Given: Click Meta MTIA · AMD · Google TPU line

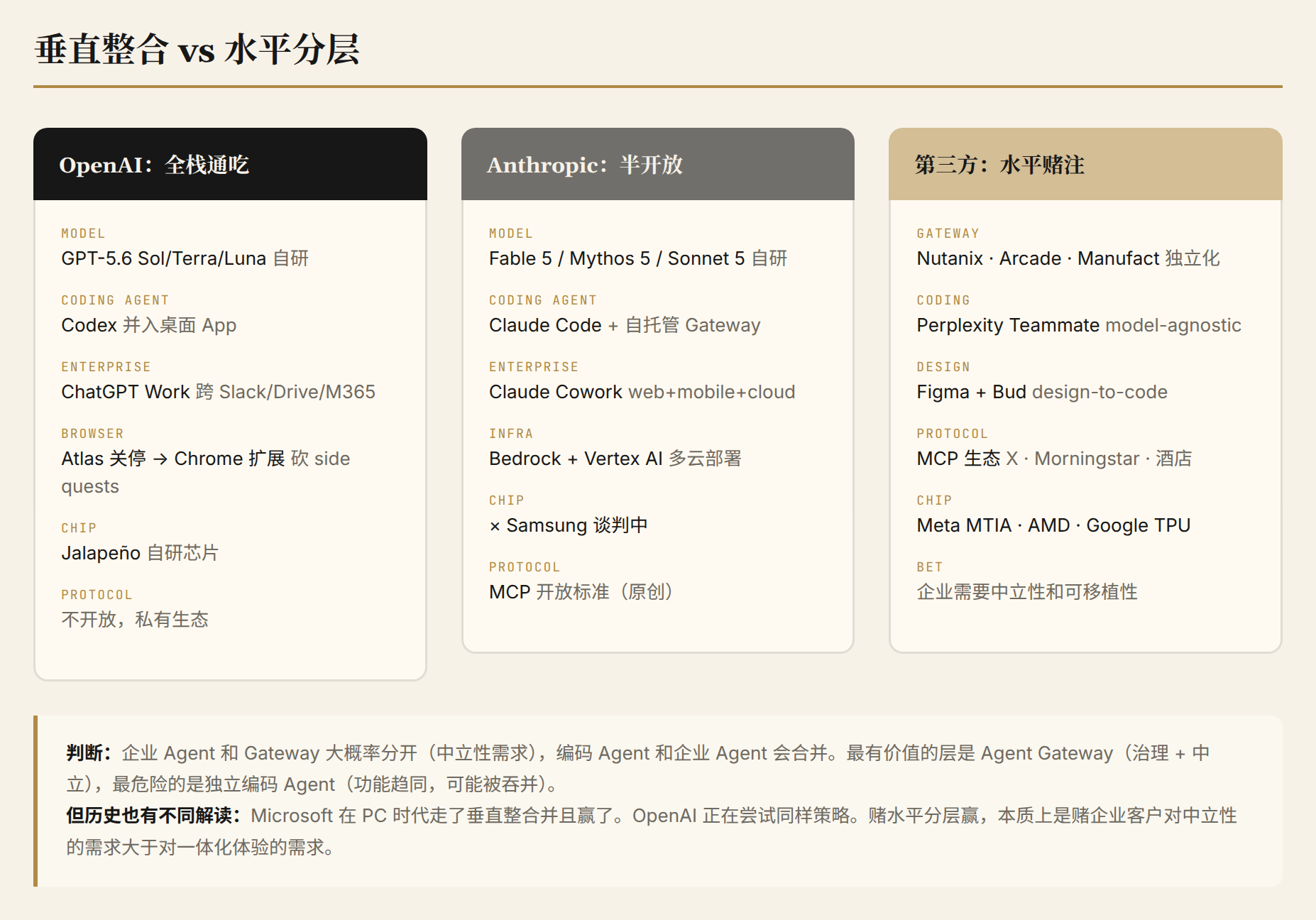Looking at the screenshot, I should pyautogui.click(x=1053, y=525).
